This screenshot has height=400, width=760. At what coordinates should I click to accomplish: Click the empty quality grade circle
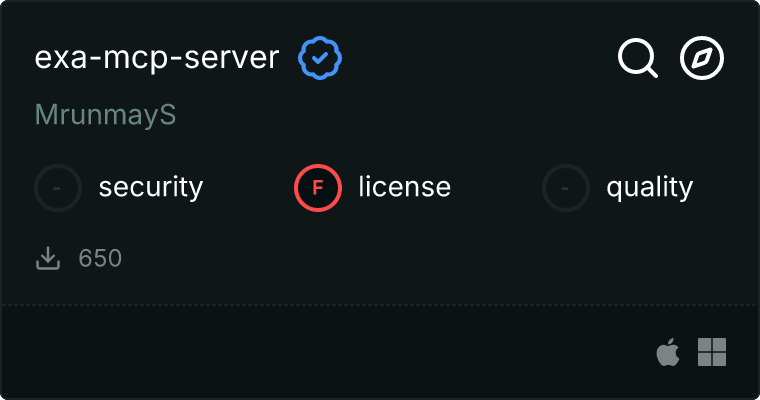[x=566, y=187]
